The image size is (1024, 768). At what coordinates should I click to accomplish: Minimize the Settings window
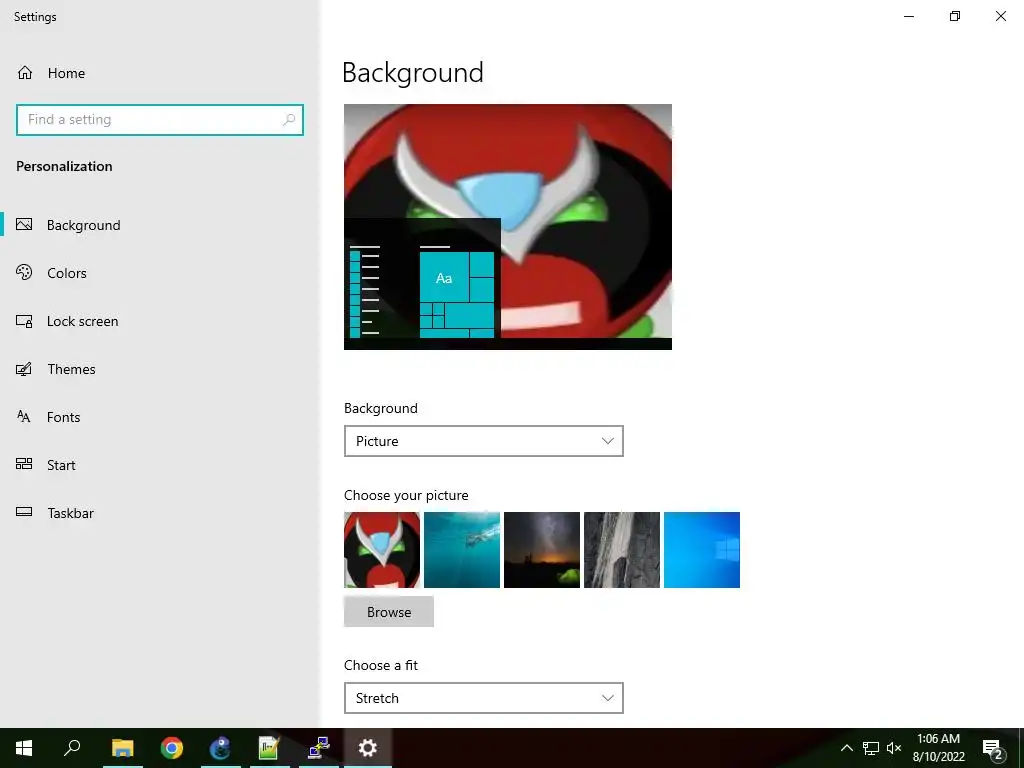click(909, 16)
